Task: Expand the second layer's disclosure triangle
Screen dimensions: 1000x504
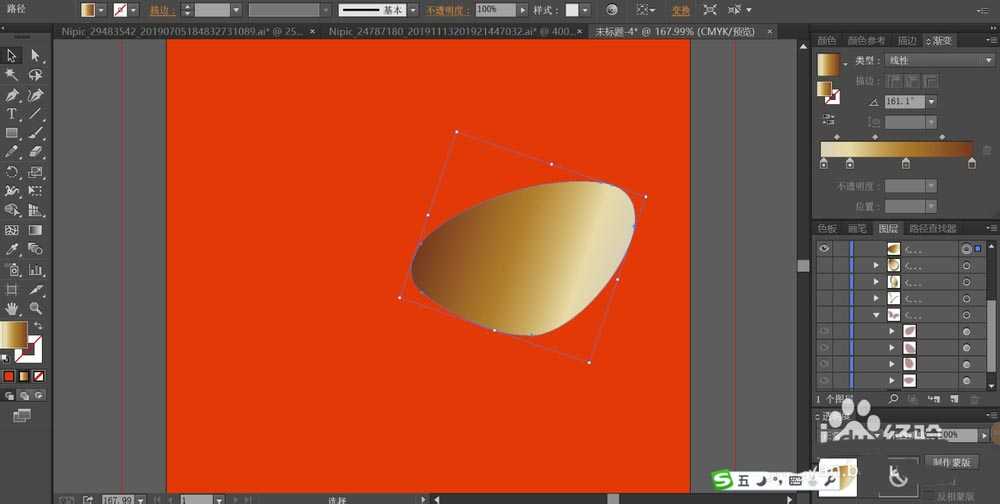Action: click(877, 266)
